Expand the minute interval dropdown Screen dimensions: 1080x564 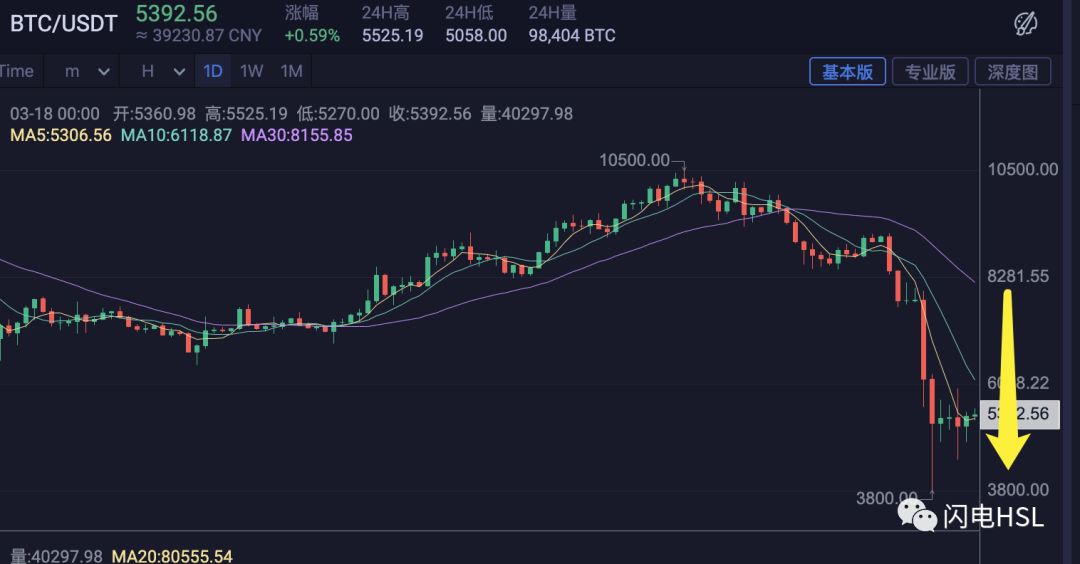(x=87, y=71)
